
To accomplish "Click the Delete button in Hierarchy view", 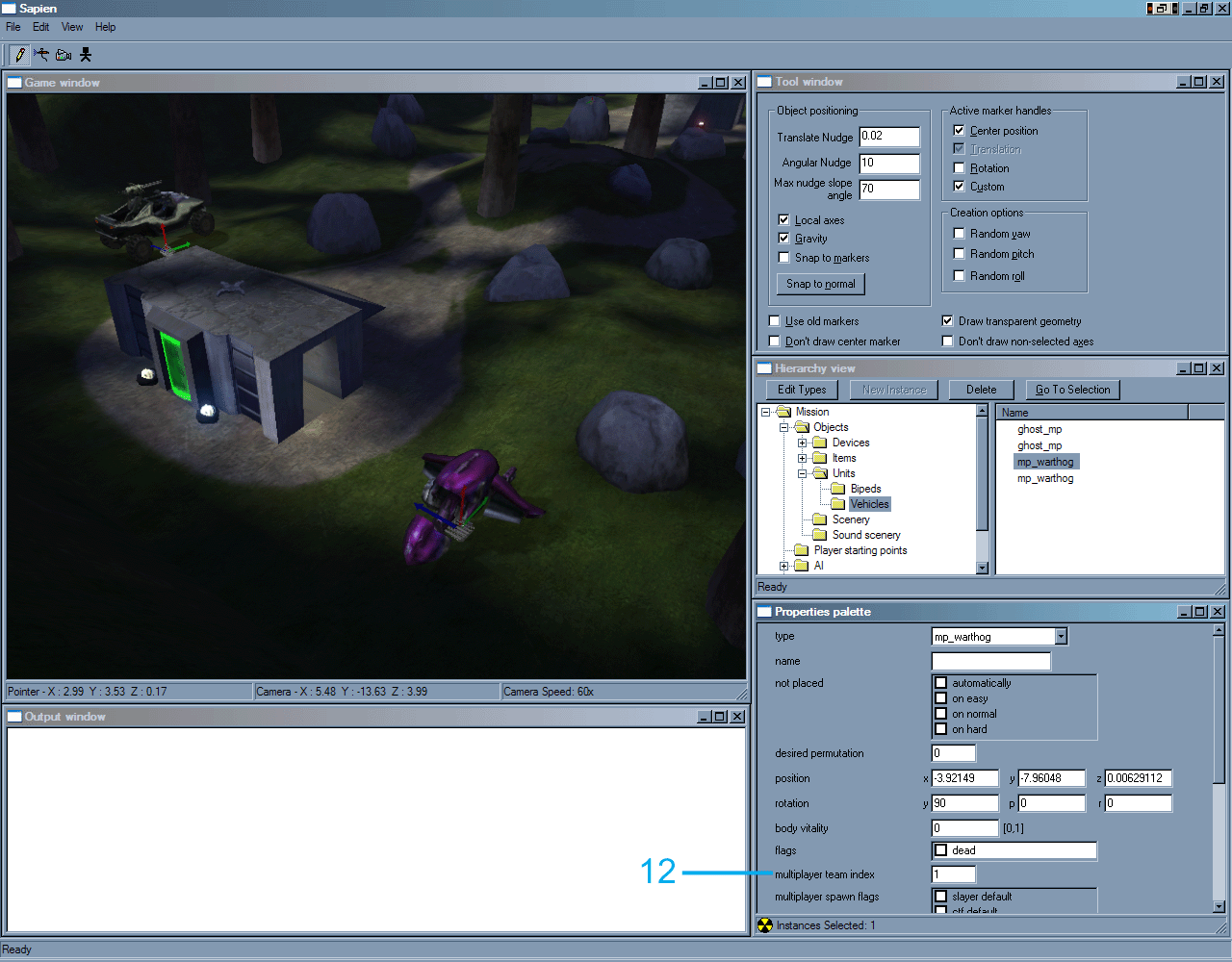I will click(982, 390).
